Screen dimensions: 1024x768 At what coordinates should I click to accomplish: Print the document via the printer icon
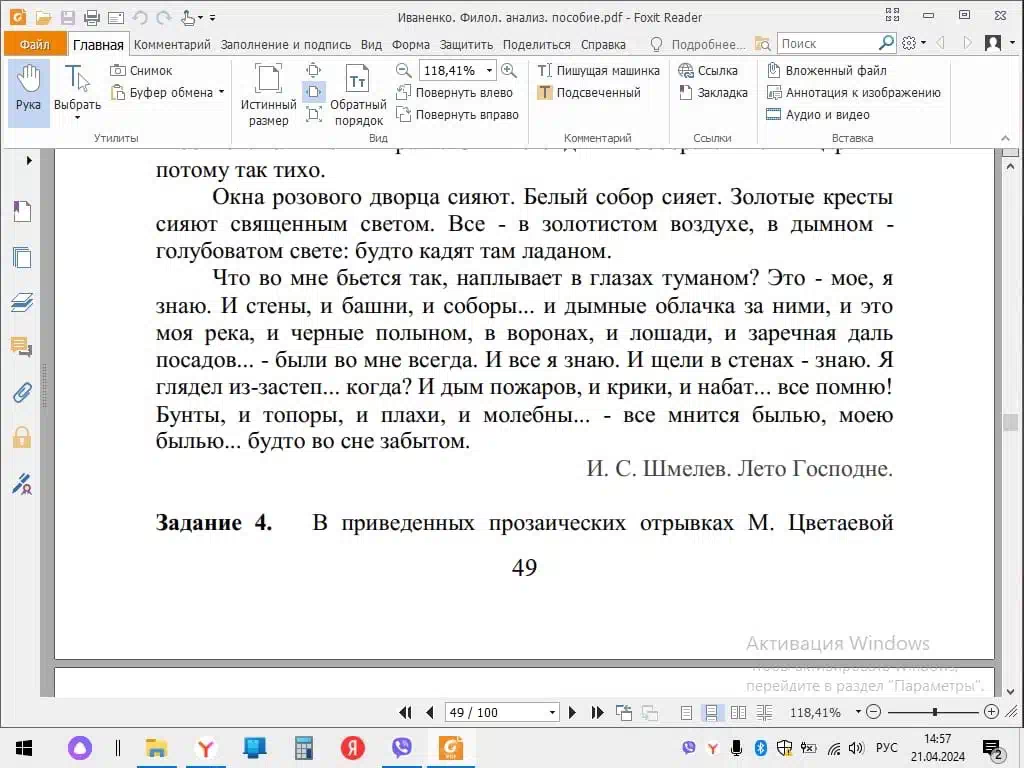[x=91, y=18]
